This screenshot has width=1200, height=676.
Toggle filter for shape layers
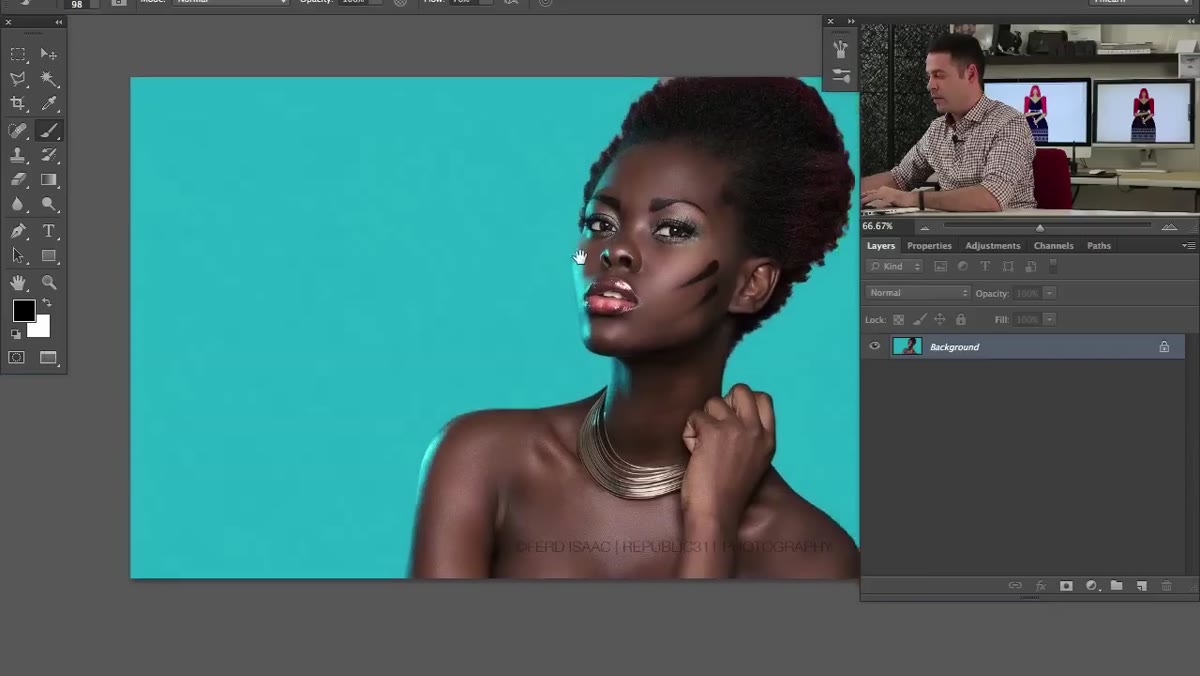pyautogui.click(x=1008, y=267)
